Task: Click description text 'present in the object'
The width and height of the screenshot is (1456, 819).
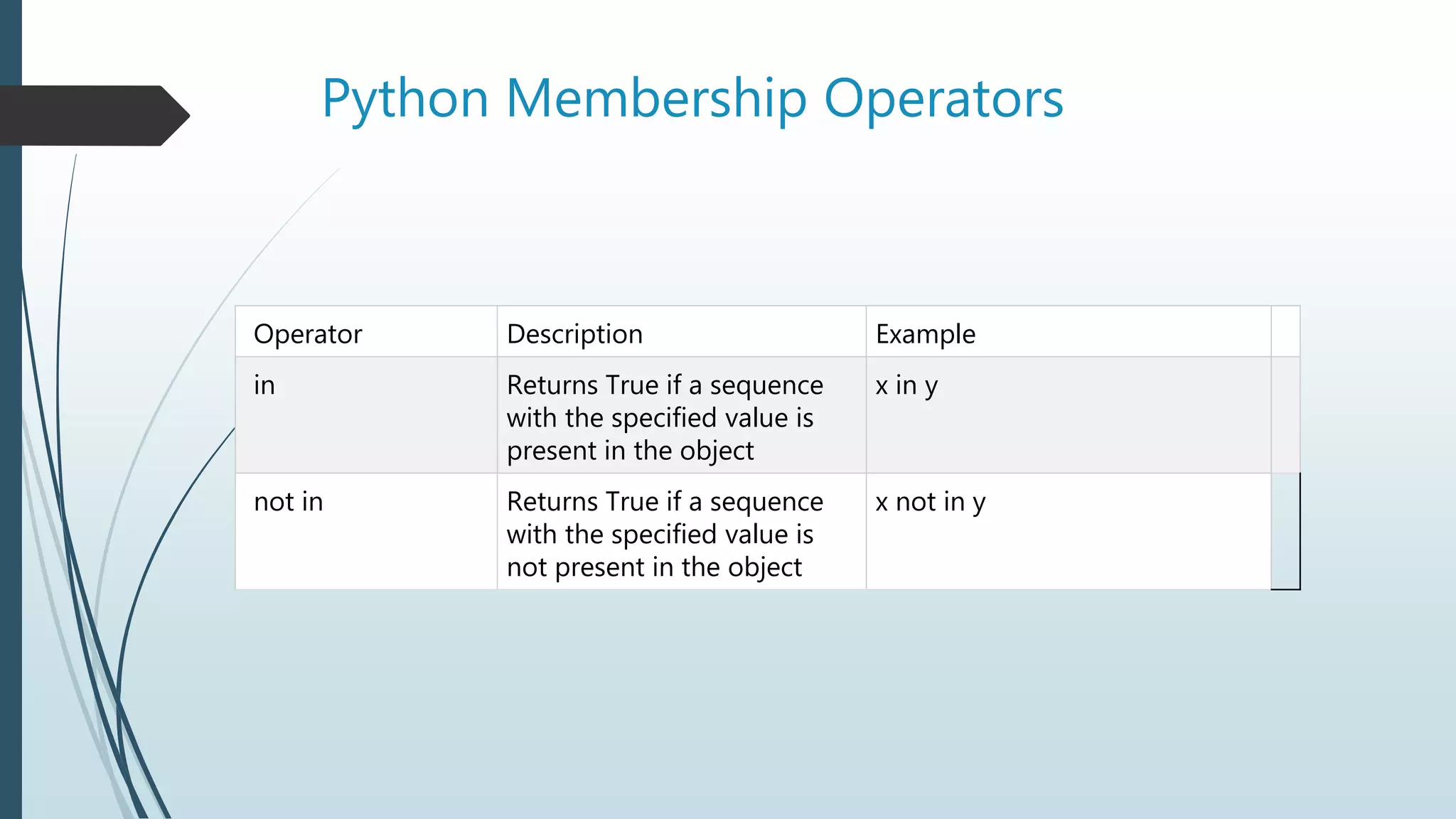Action: coord(630,451)
